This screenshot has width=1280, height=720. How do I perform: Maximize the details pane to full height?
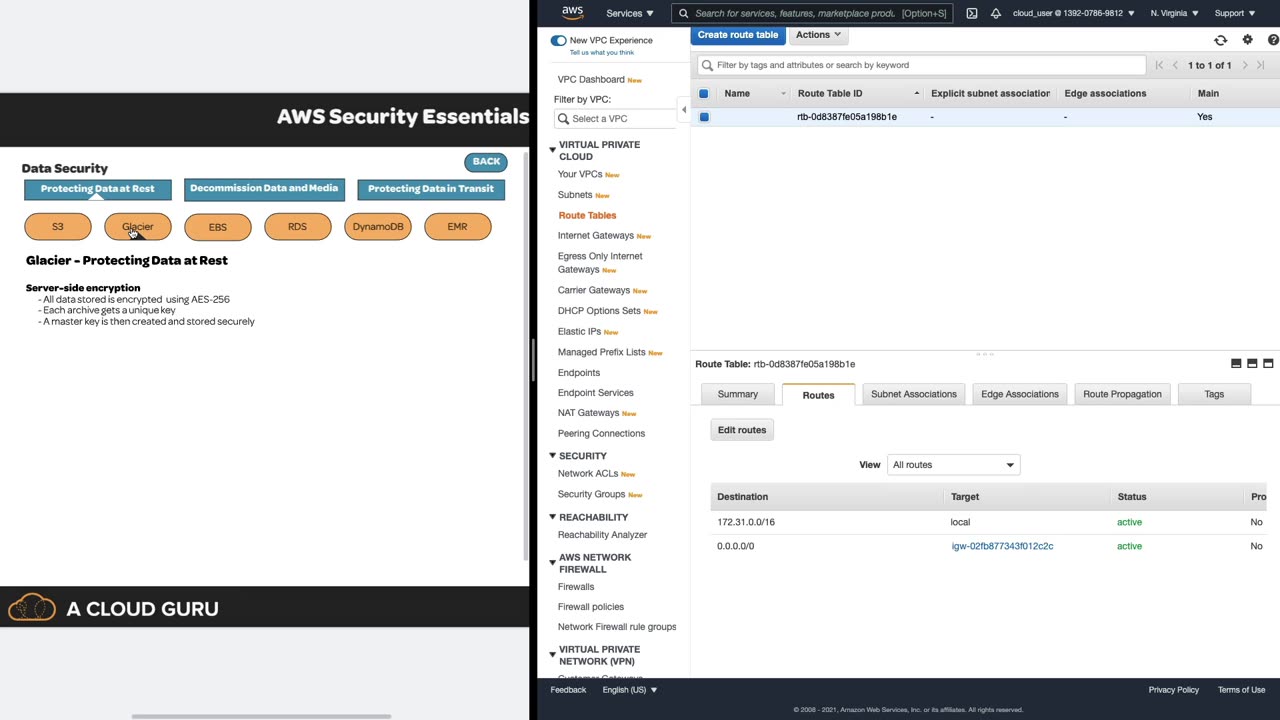coord(1268,363)
